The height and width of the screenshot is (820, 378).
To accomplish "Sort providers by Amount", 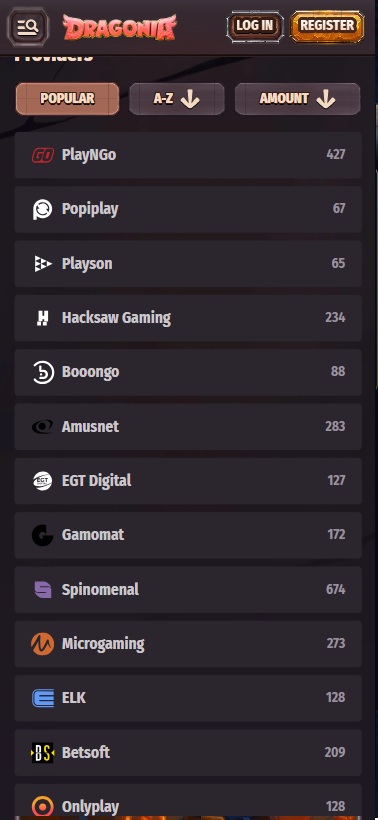I will (297, 99).
